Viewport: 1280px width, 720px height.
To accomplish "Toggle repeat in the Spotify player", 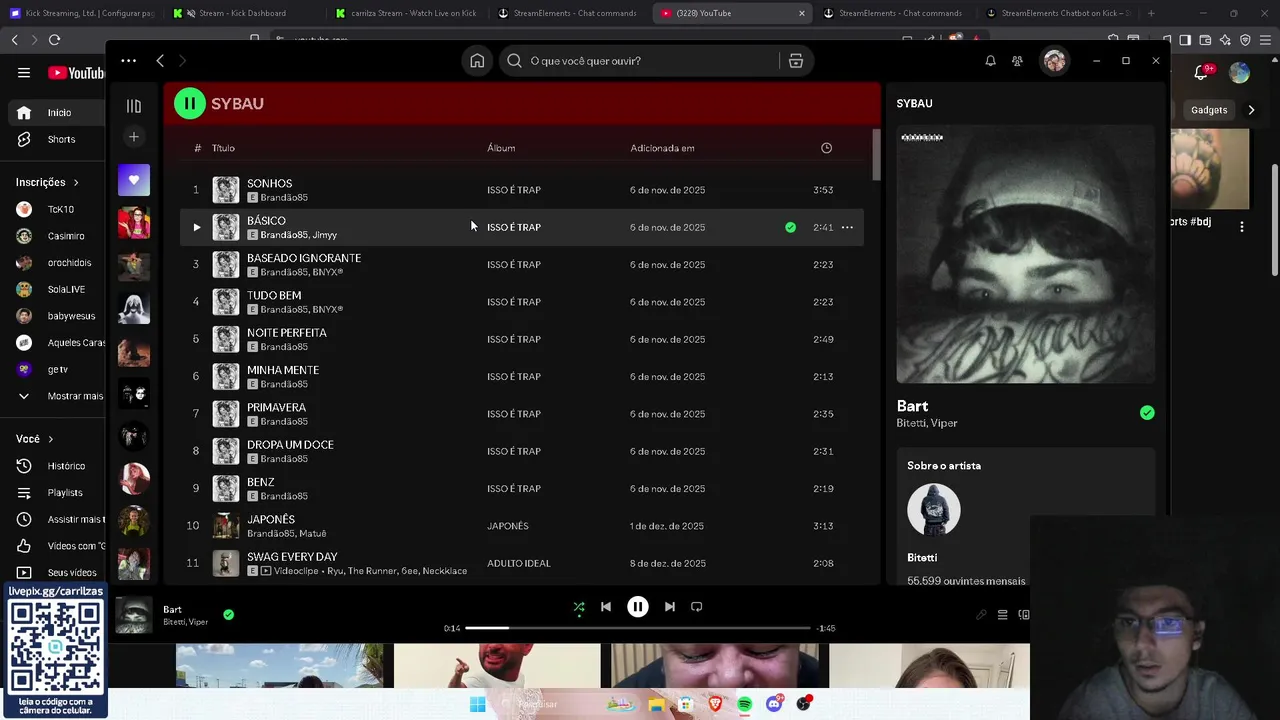I will (x=696, y=607).
